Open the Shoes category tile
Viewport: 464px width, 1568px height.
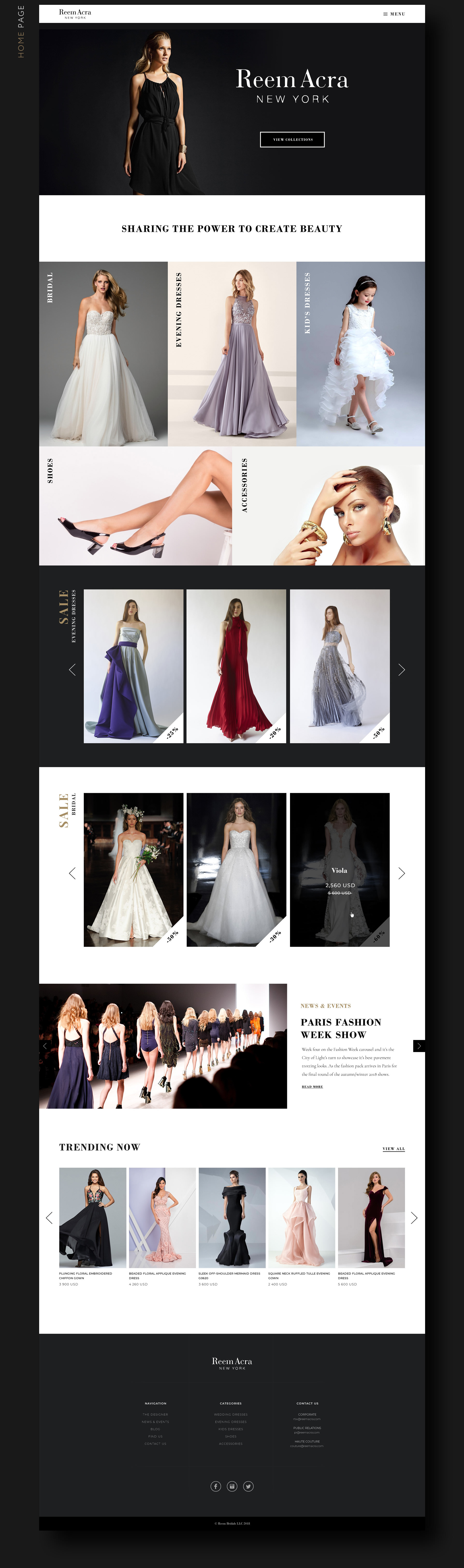pos(135,506)
